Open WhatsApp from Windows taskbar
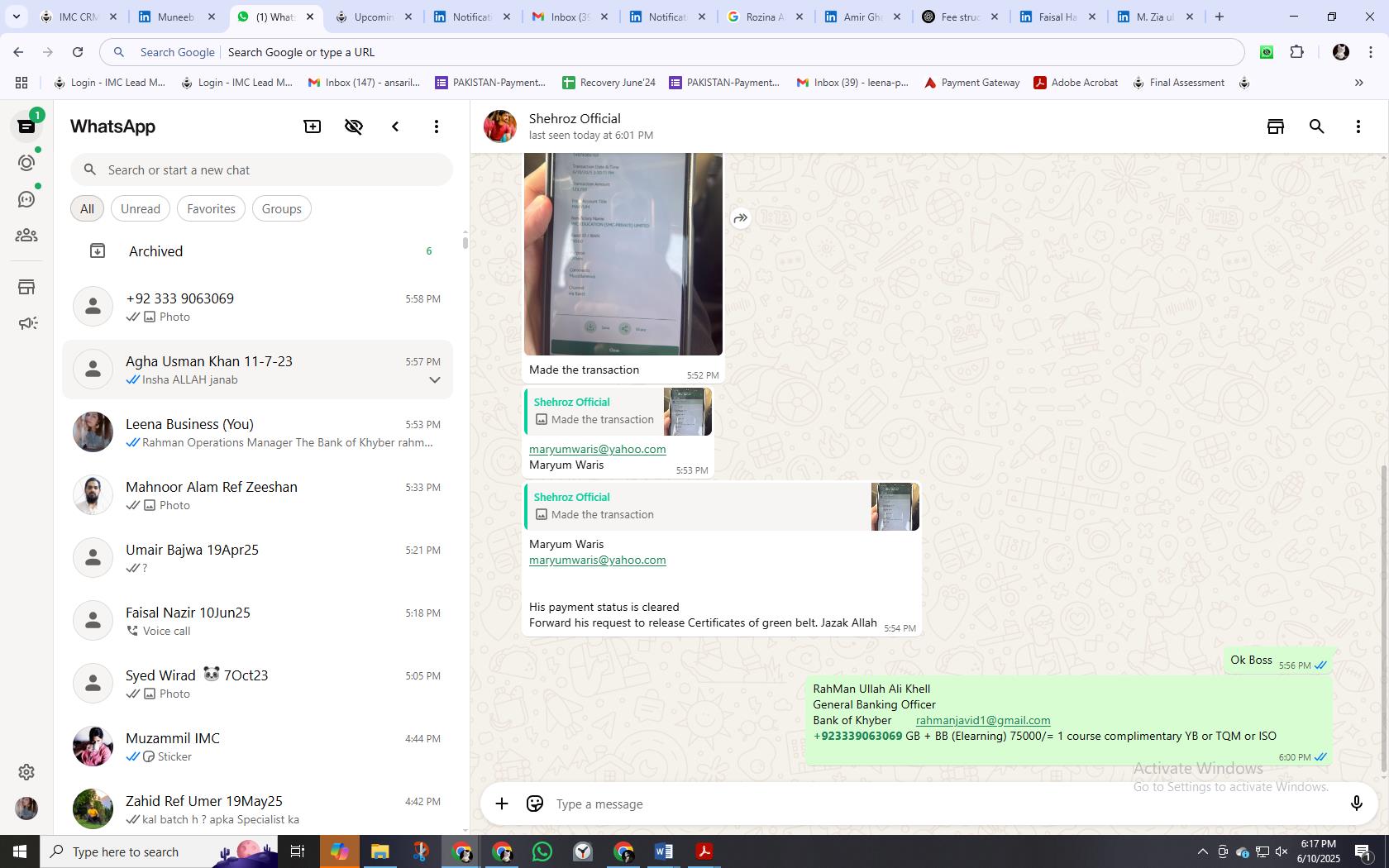 pyautogui.click(x=542, y=851)
